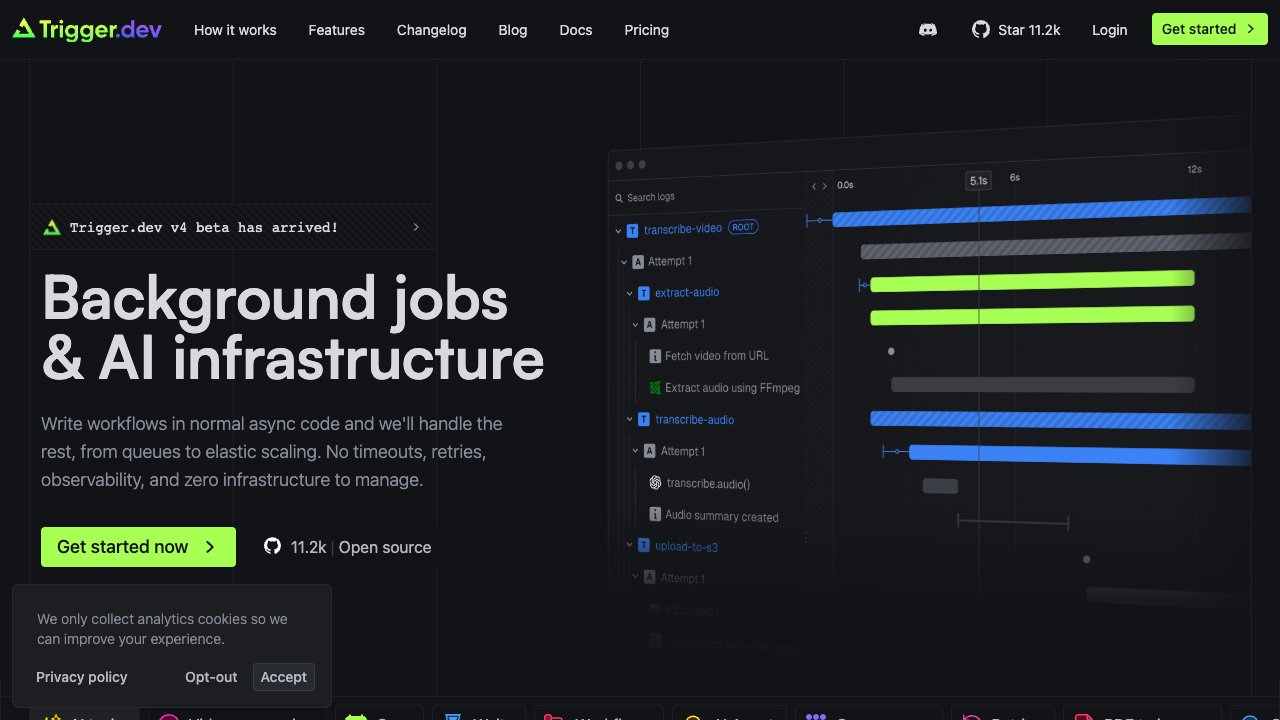Collapse the extract-audio tree row

[x=631, y=293]
